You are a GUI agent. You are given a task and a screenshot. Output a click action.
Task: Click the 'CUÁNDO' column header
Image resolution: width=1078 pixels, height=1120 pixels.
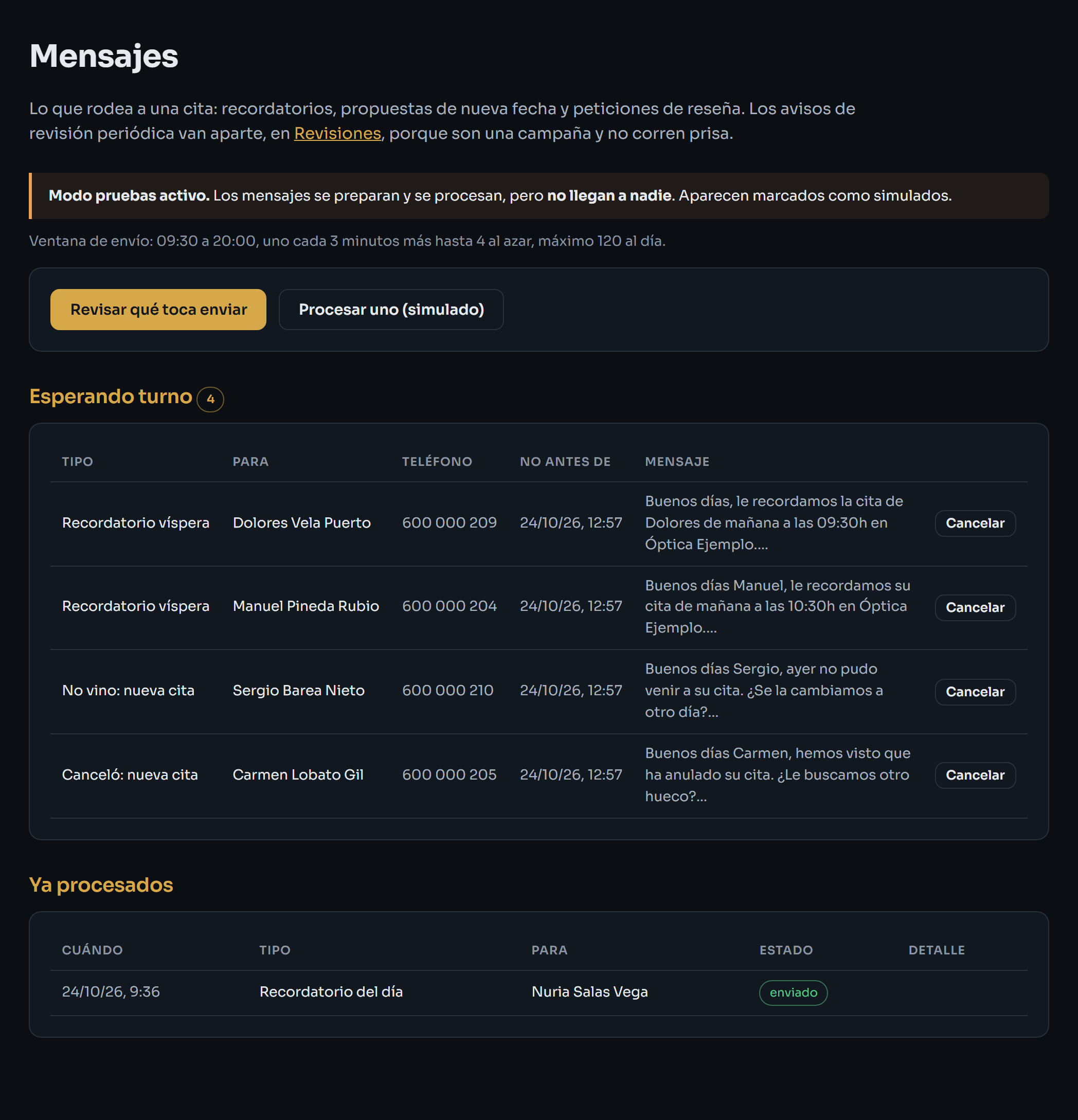pos(92,950)
